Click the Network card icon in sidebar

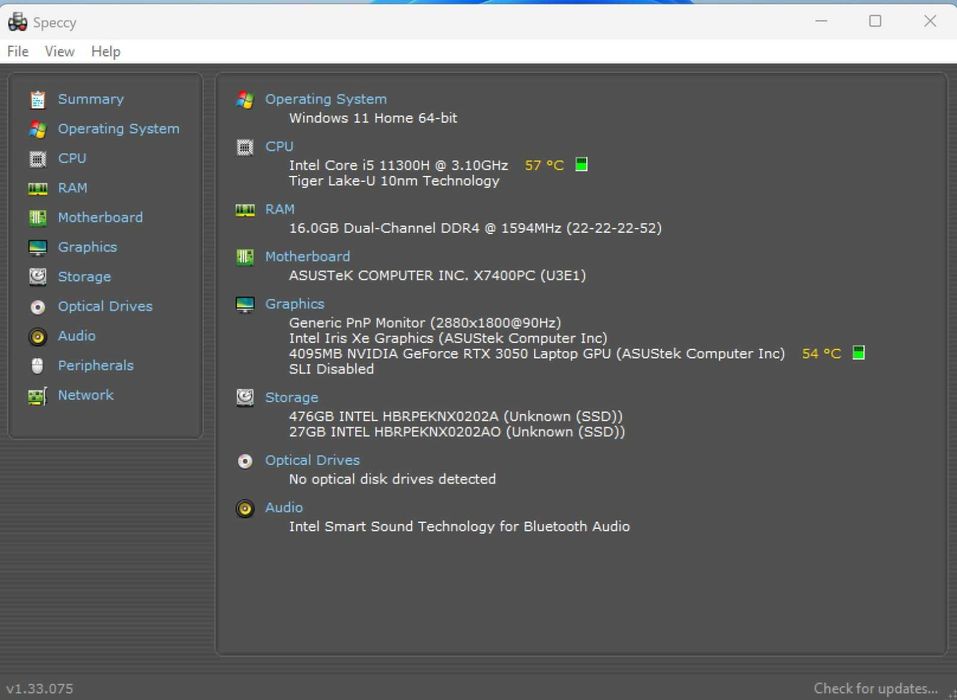37,396
